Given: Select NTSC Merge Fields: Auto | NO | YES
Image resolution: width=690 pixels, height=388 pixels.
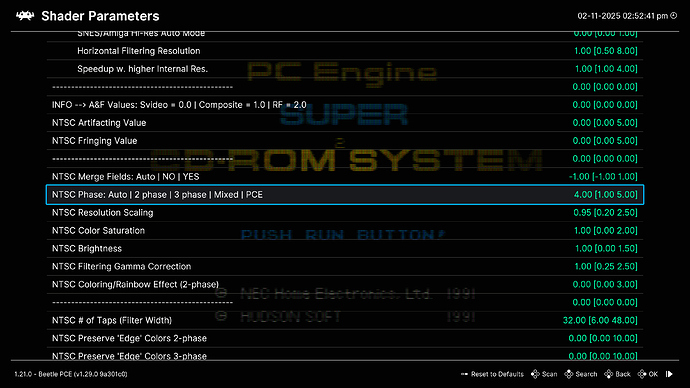Looking at the screenshot, I should pyautogui.click(x=345, y=177).
